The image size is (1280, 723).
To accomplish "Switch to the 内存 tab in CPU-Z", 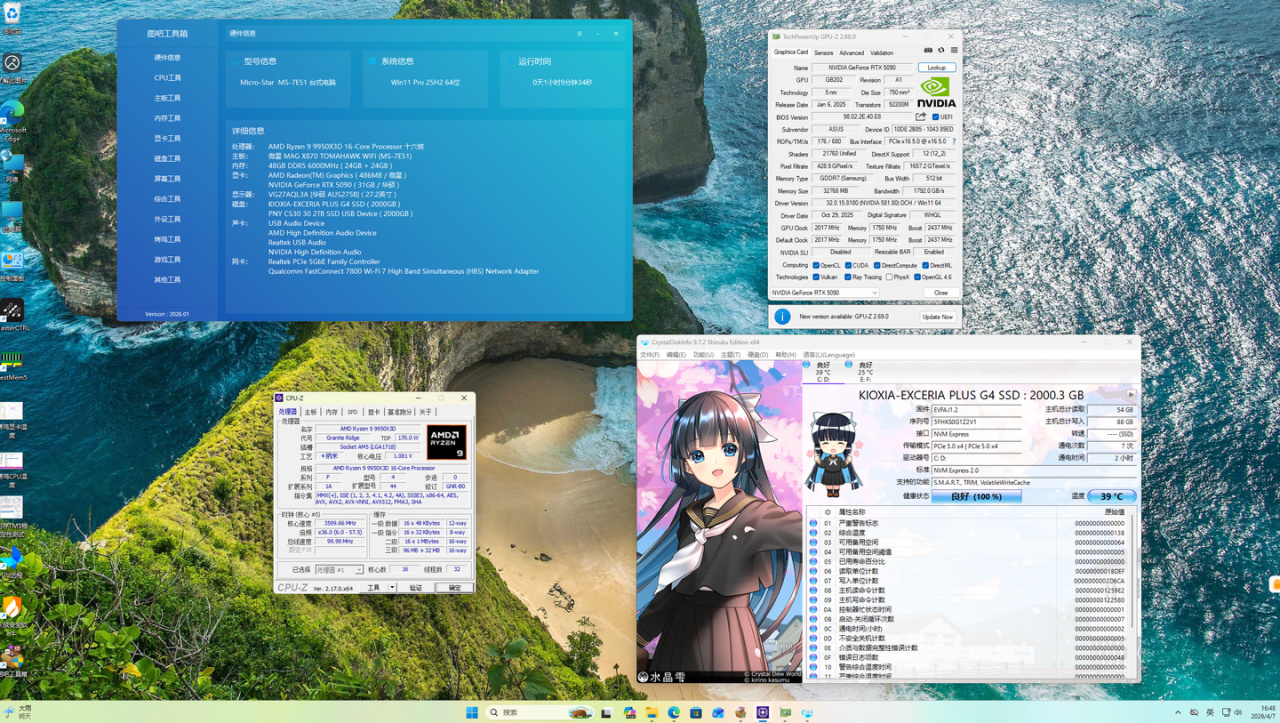I will pyautogui.click(x=332, y=412).
